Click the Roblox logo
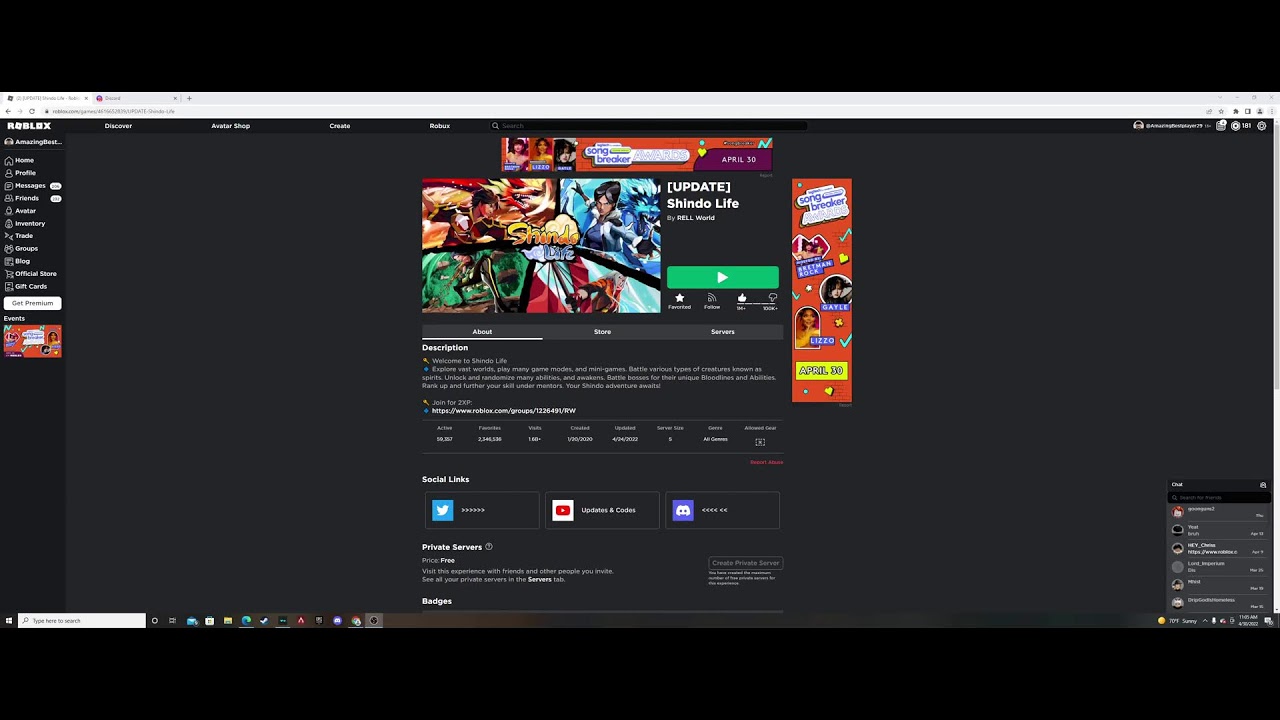The width and height of the screenshot is (1280, 720). point(29,126)
